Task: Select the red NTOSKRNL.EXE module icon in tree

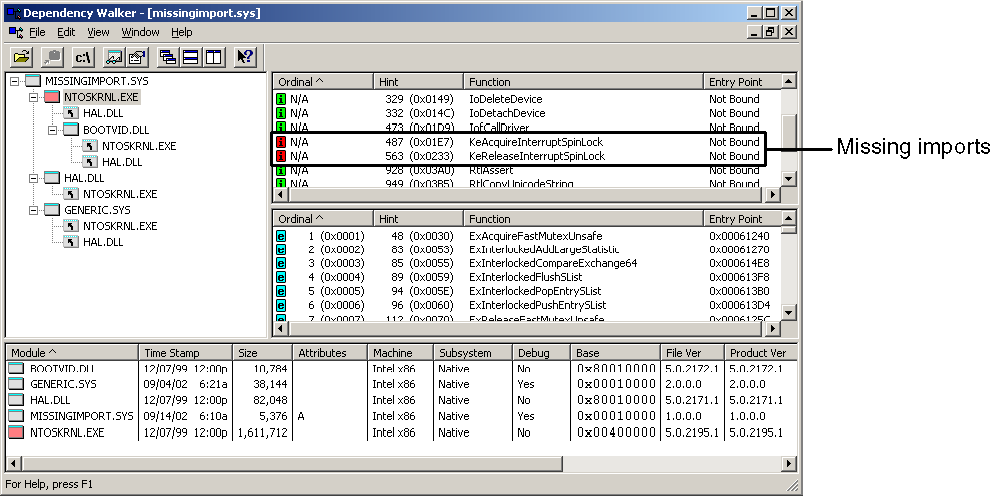Action: click(51, 97)
